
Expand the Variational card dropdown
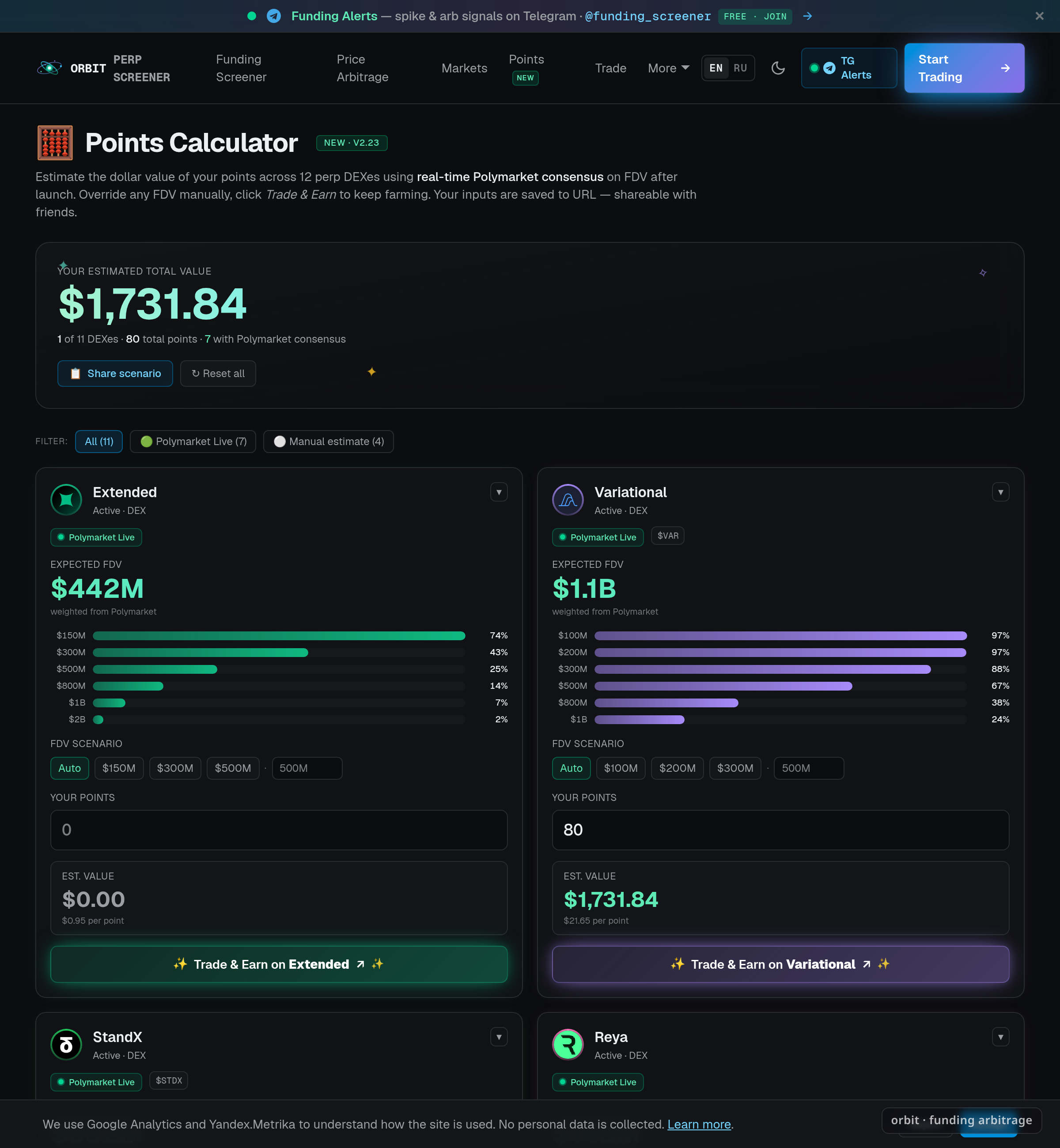click(x=1000, y=492)
